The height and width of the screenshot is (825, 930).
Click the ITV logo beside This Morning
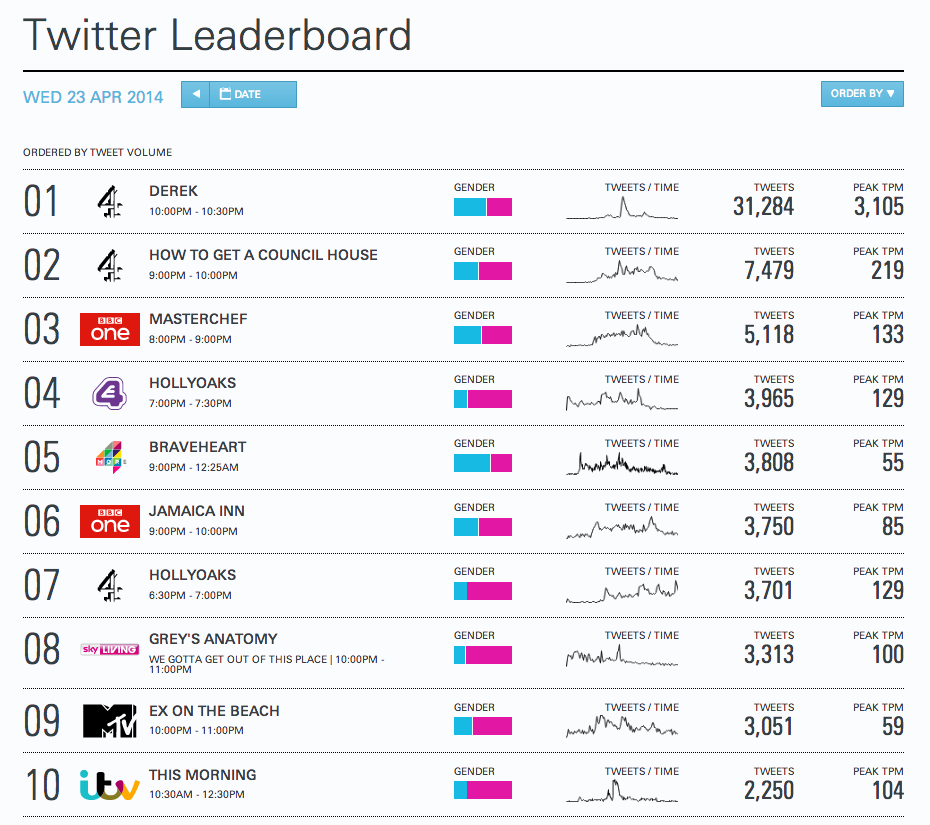(x=110, y=785)
